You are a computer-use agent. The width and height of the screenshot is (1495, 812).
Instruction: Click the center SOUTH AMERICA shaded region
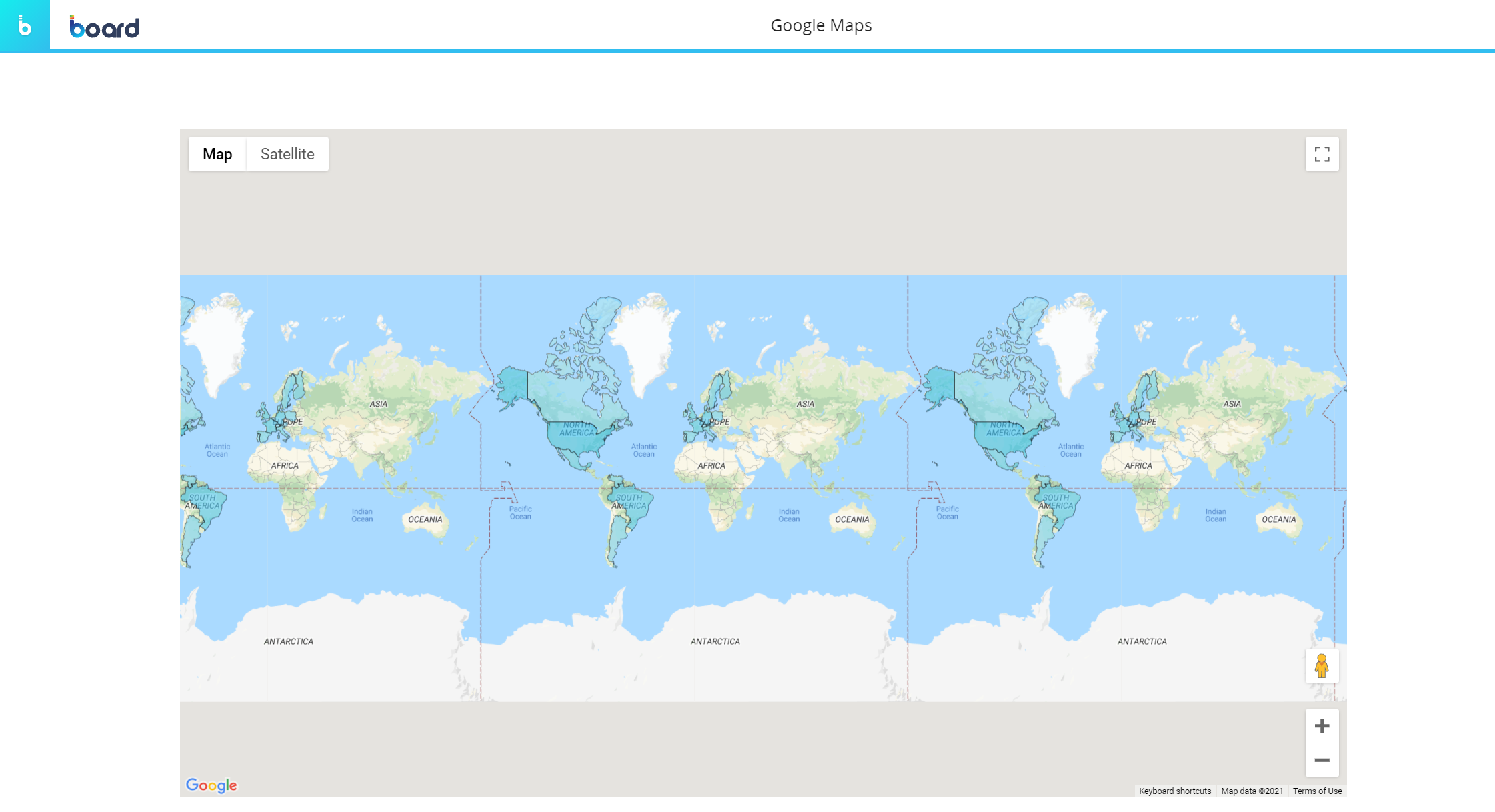pyautogui.click(x=629, y=502)
